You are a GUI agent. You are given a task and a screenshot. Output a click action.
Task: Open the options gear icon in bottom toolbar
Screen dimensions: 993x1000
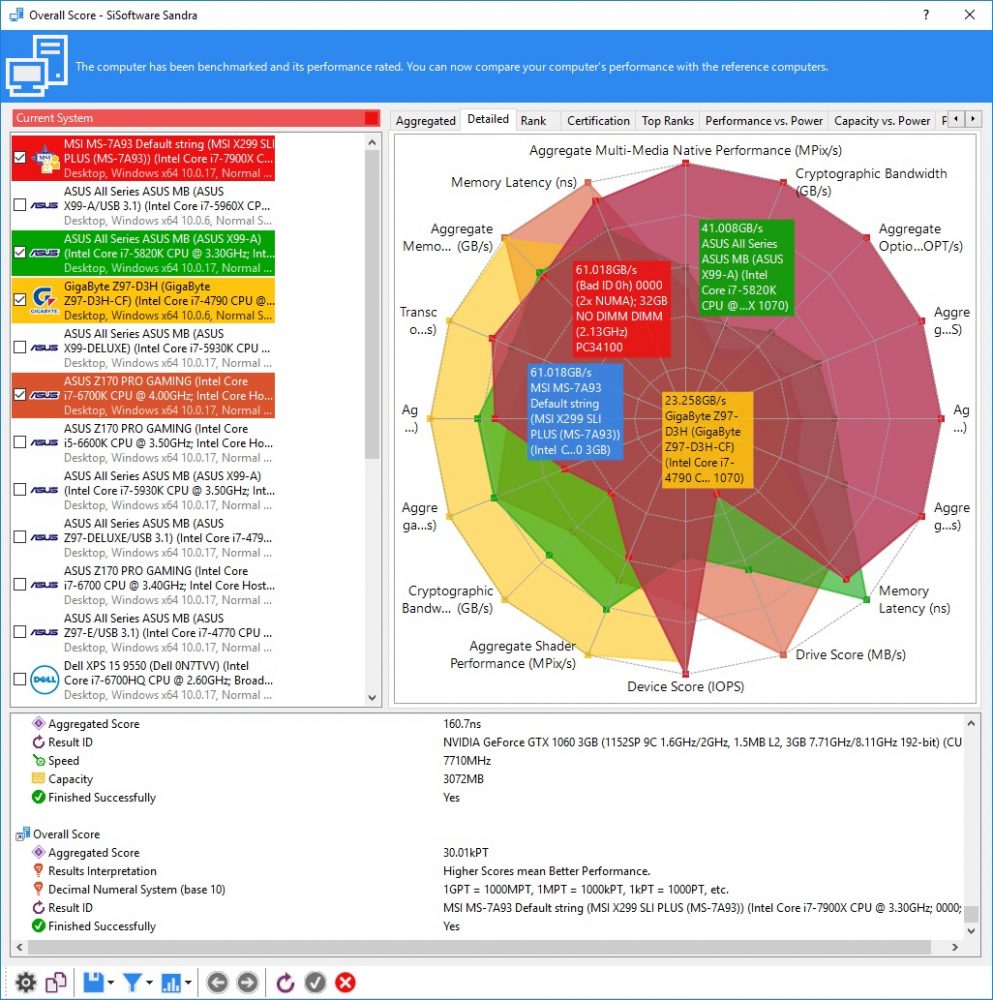(26, 982)
